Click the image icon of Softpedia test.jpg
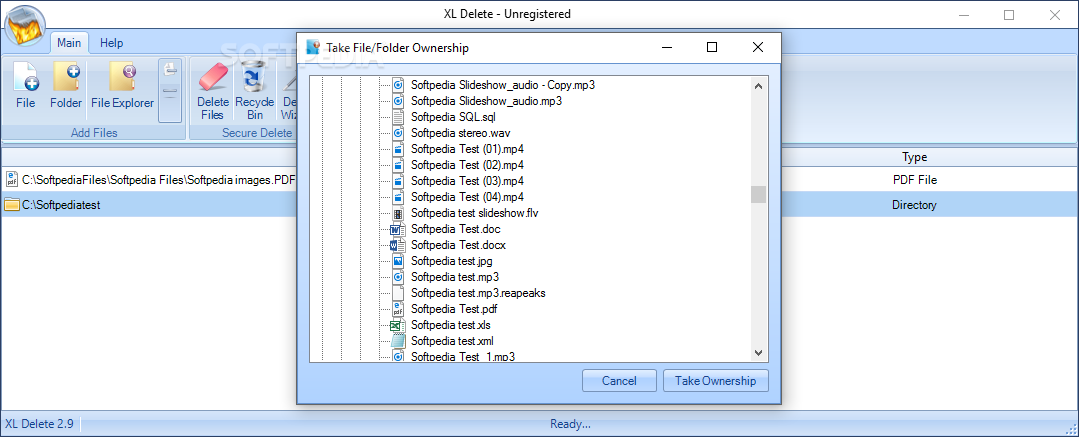 pos(397,261)
